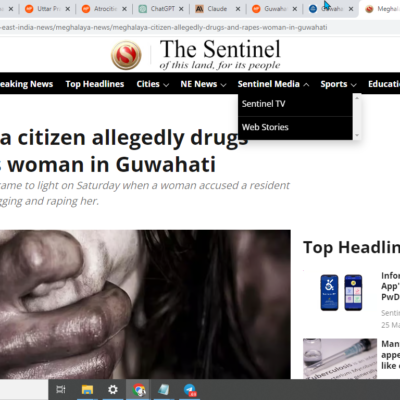Click The Sentinel masthead title
This screenshot has height=400, width=400.
point(220,49)
